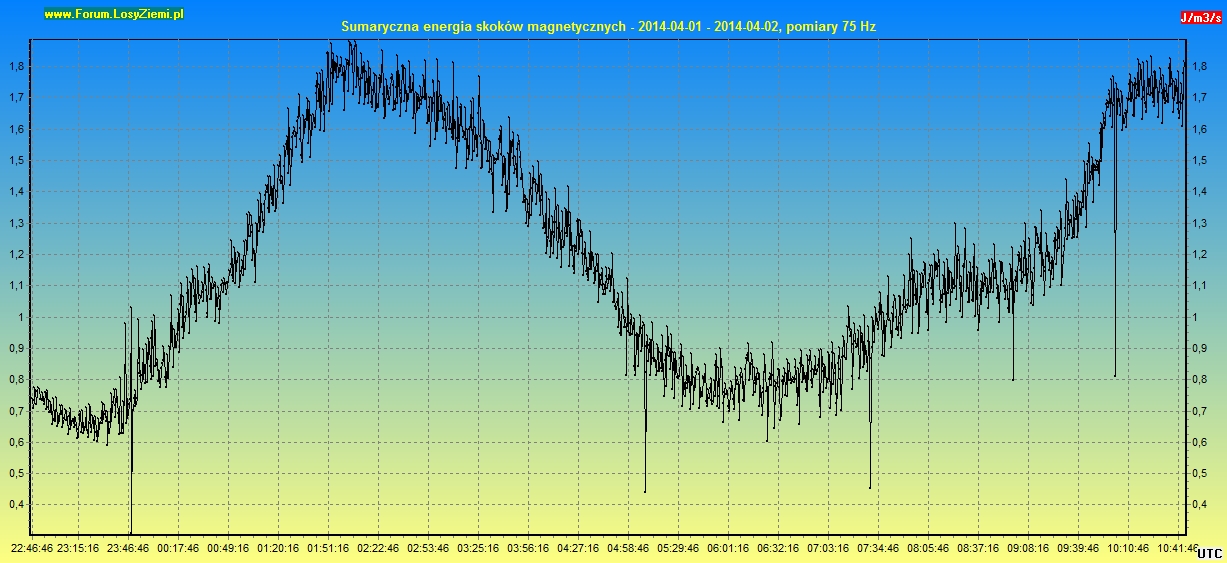This screenshot has width=1227, height=563.
Task: Click the 1,8 value on right axis
Action: (1199, 66)
